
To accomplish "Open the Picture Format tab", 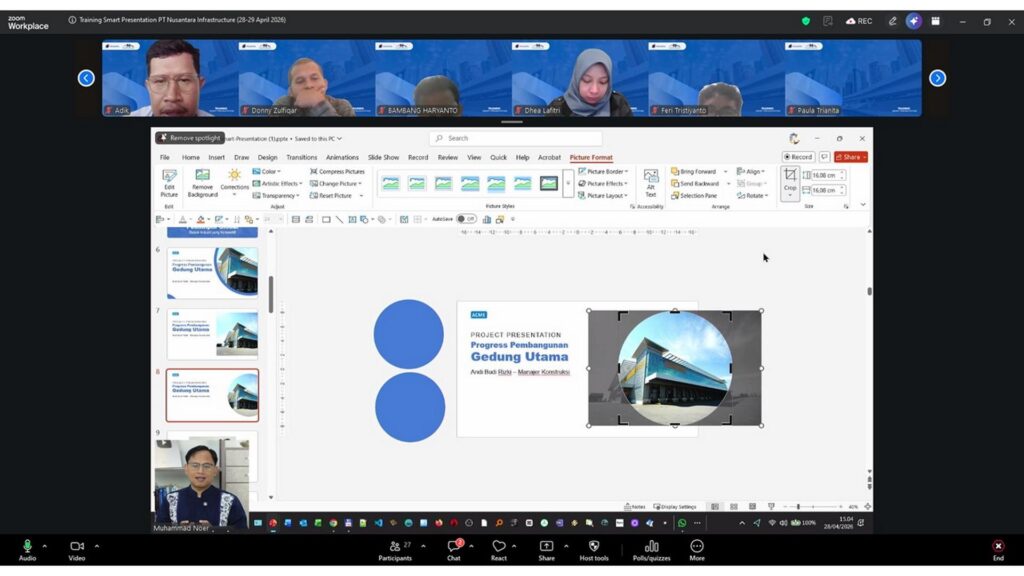I will point(591,157).
